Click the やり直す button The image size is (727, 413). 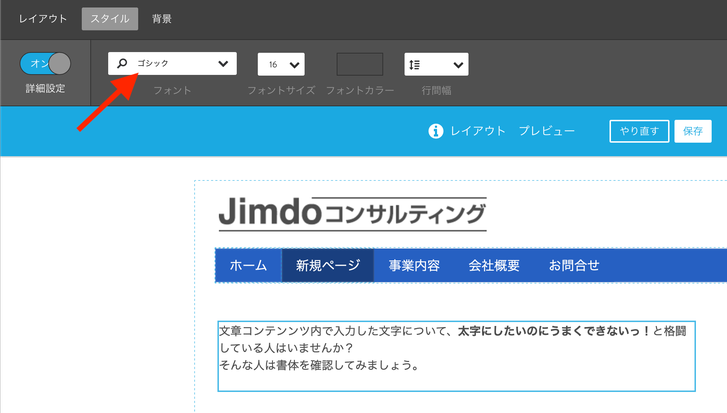click(639, 131)
